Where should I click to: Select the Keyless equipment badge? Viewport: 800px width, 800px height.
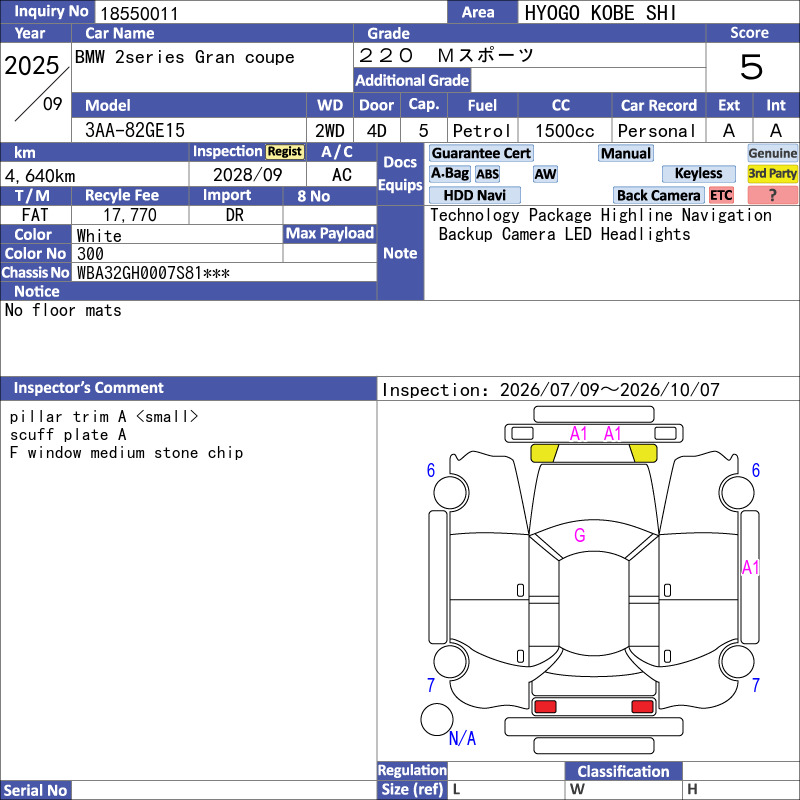(x=698, y=173)
